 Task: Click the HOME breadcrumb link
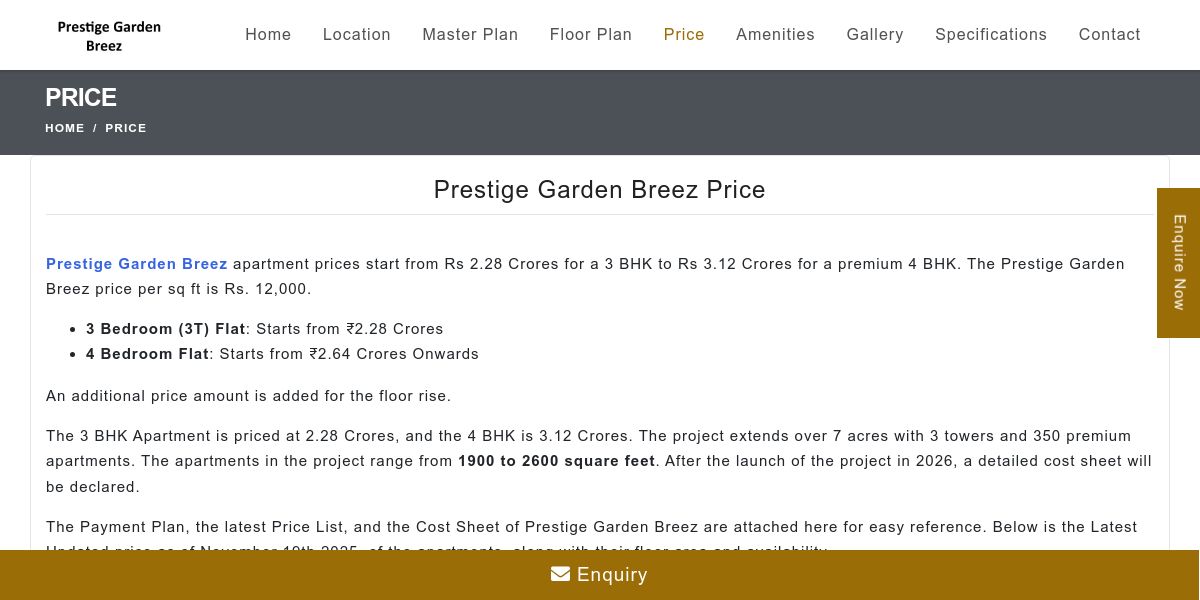[65, 128]
